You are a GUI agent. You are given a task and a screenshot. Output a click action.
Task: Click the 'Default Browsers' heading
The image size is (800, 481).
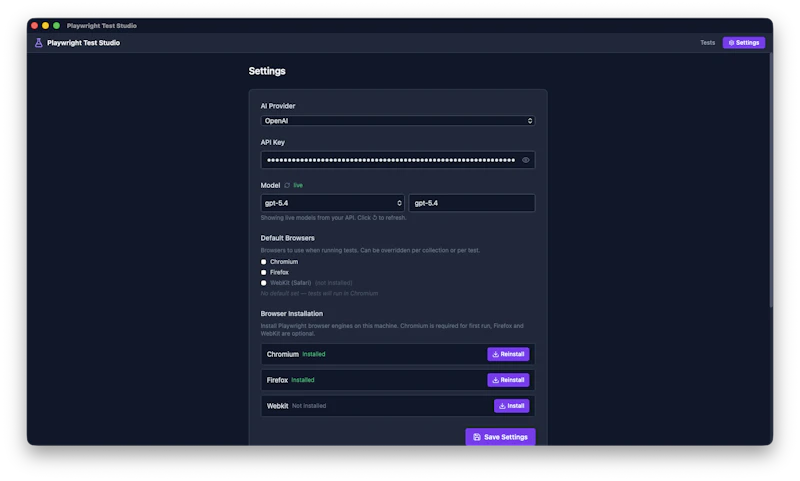click(287, 238)
